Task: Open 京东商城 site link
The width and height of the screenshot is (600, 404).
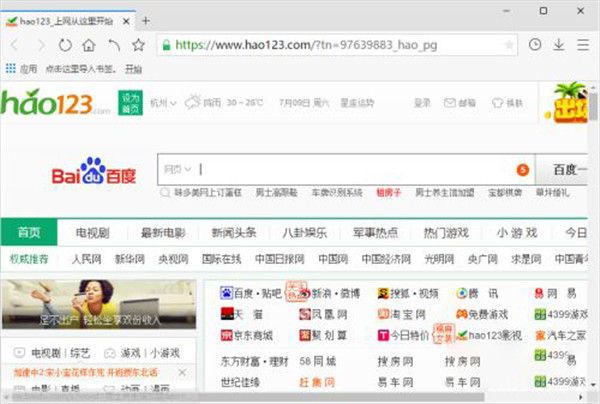Action: pyautogui.click(x=246, y=336)
